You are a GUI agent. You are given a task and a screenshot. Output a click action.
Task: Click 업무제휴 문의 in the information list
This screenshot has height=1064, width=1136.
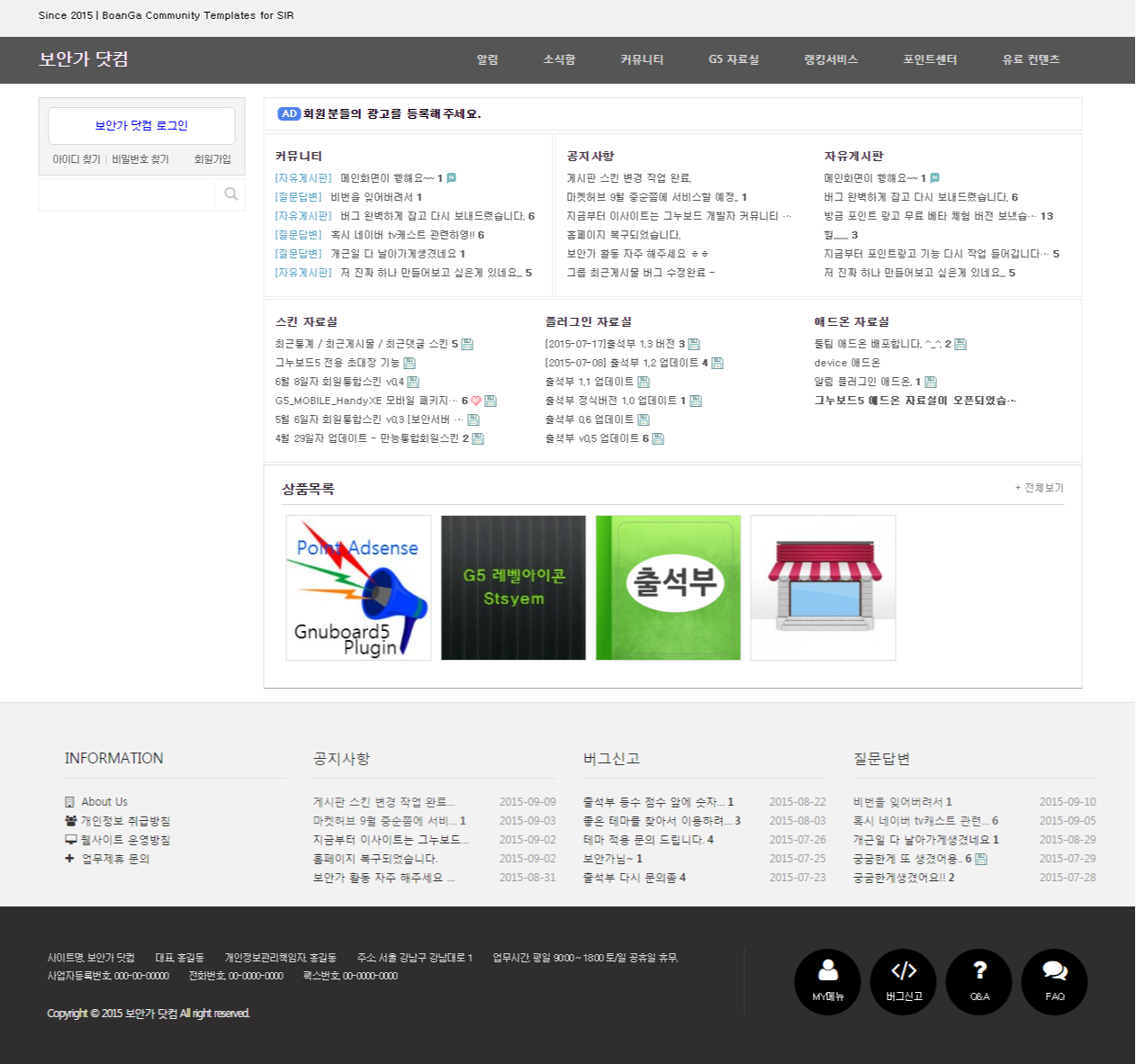(x=115, y=859)
